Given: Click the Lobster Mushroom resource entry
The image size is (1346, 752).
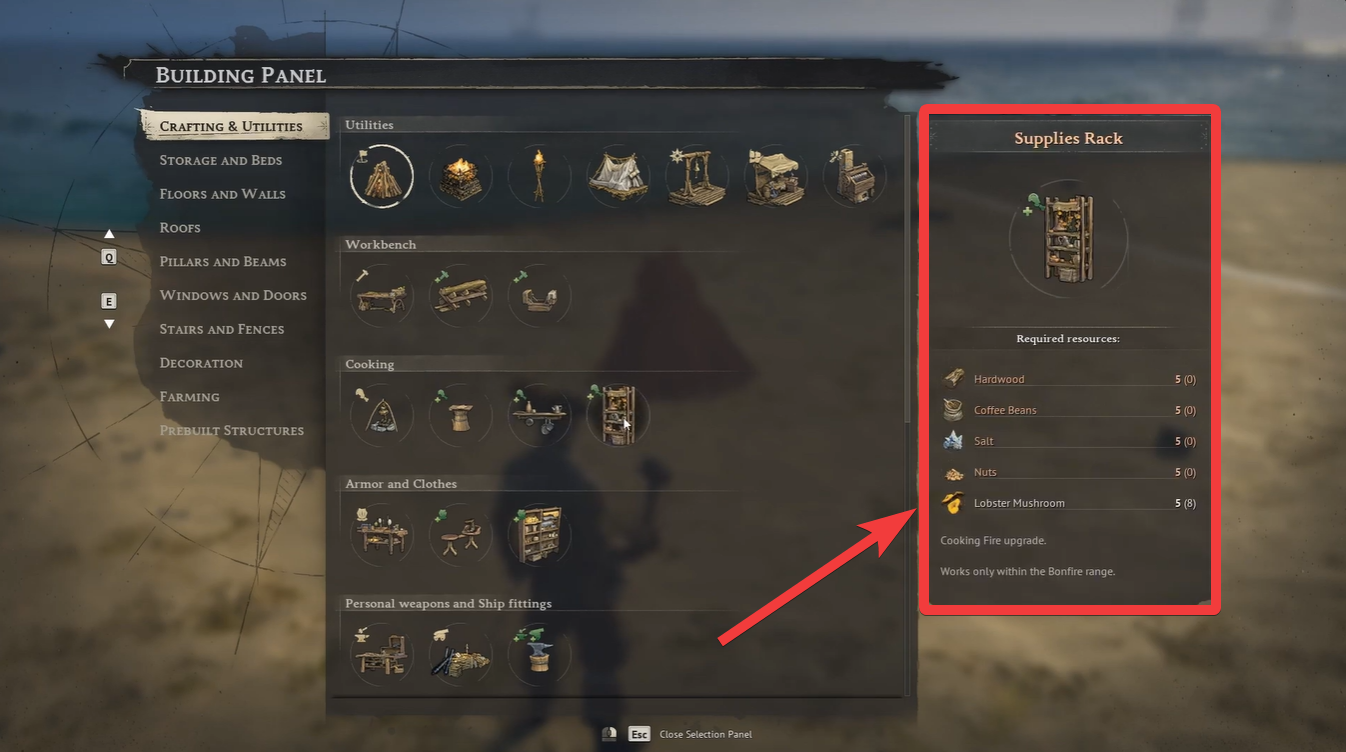Looking at the screenshot, I should point(1069,503).
